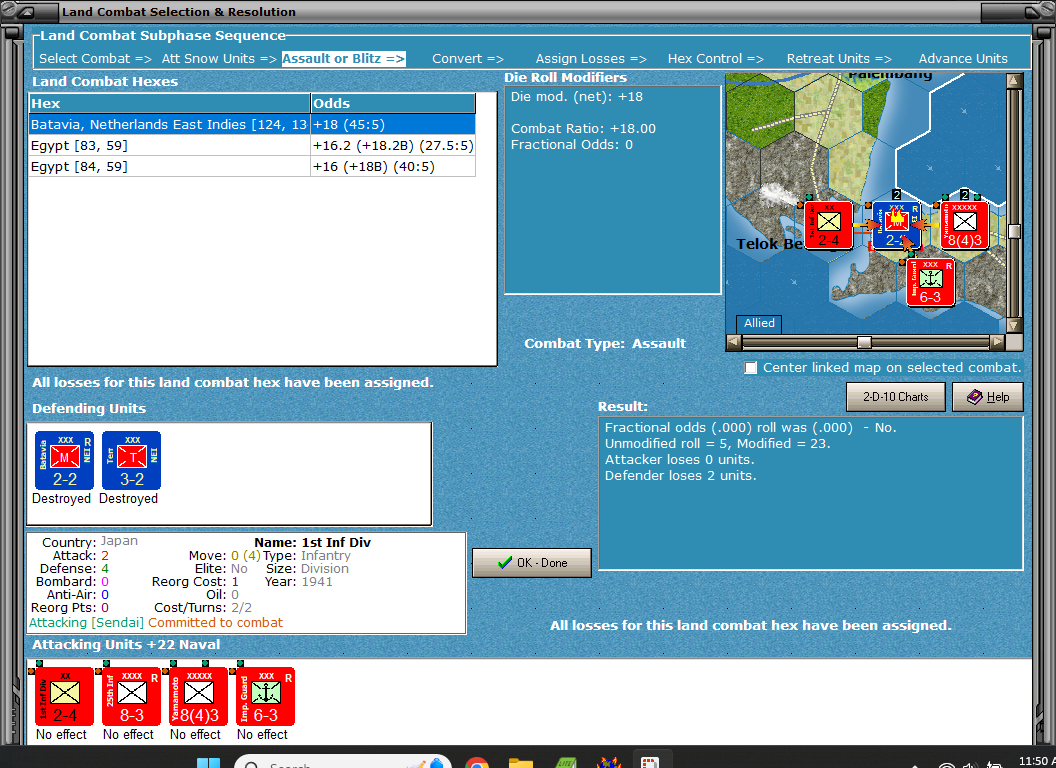Screen dimensions: 1056x768
Task: Click the Att Snow Units subphase step
Action: click(219, 59)
